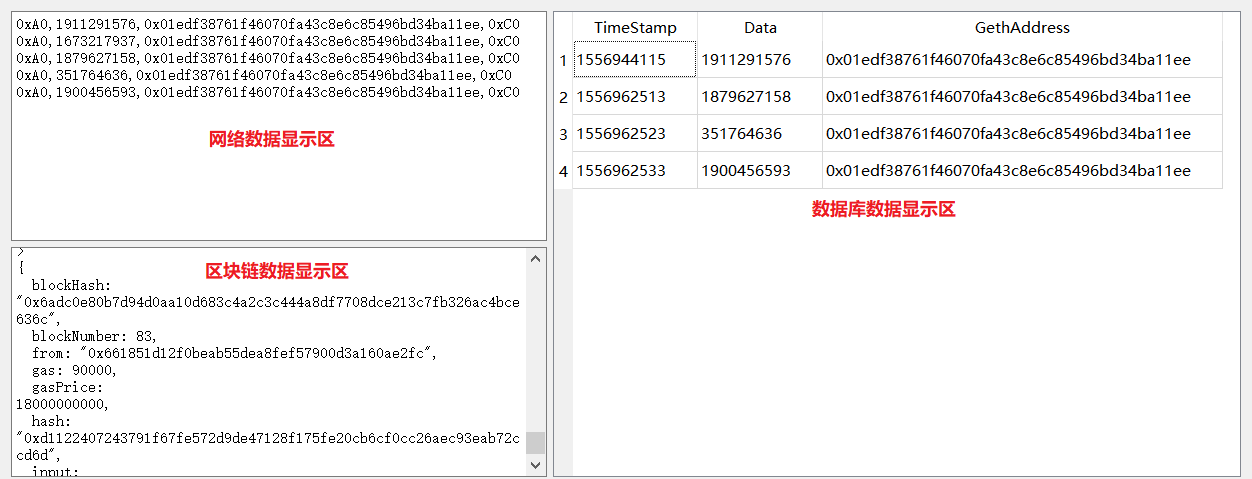
Task: Select table row number 2 header
Action: point(563,97)
